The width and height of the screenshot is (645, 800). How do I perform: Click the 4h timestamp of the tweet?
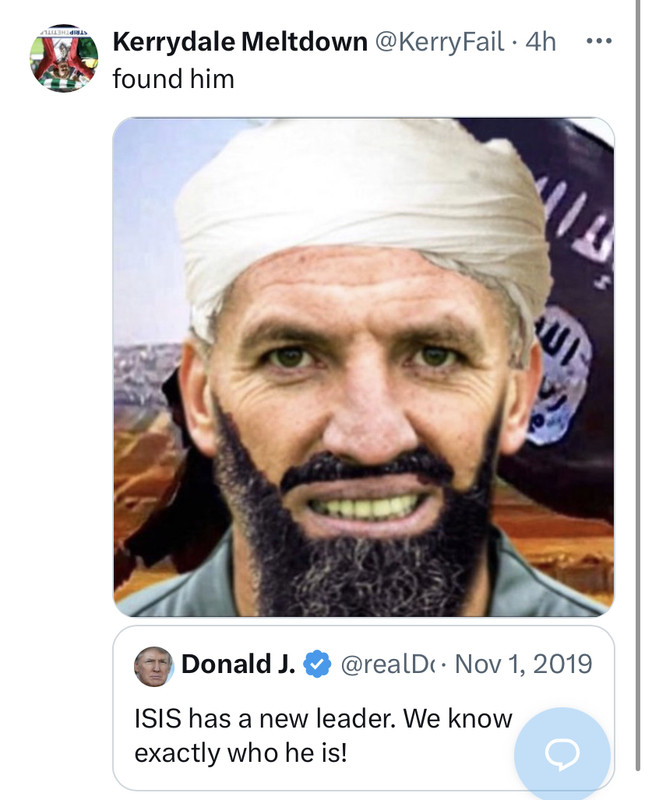(x=540, y=42)
